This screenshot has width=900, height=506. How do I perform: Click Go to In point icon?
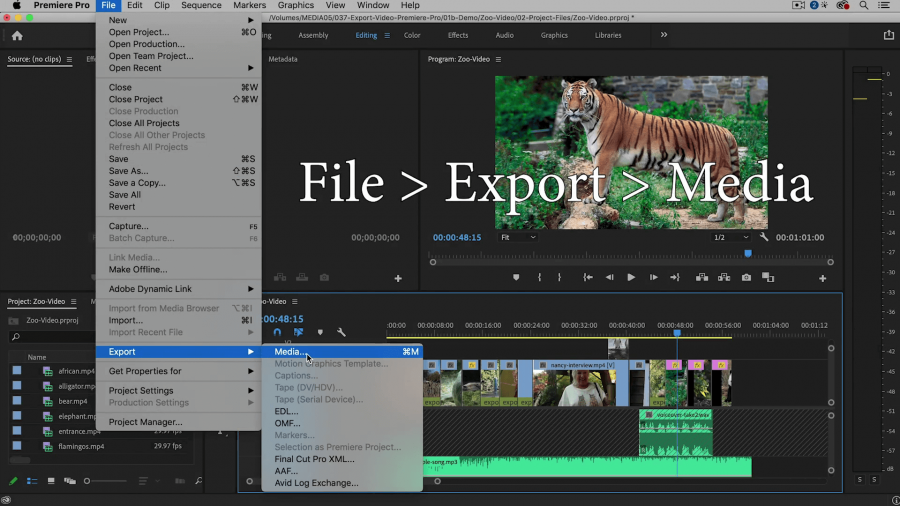click(x=588, y=278)
